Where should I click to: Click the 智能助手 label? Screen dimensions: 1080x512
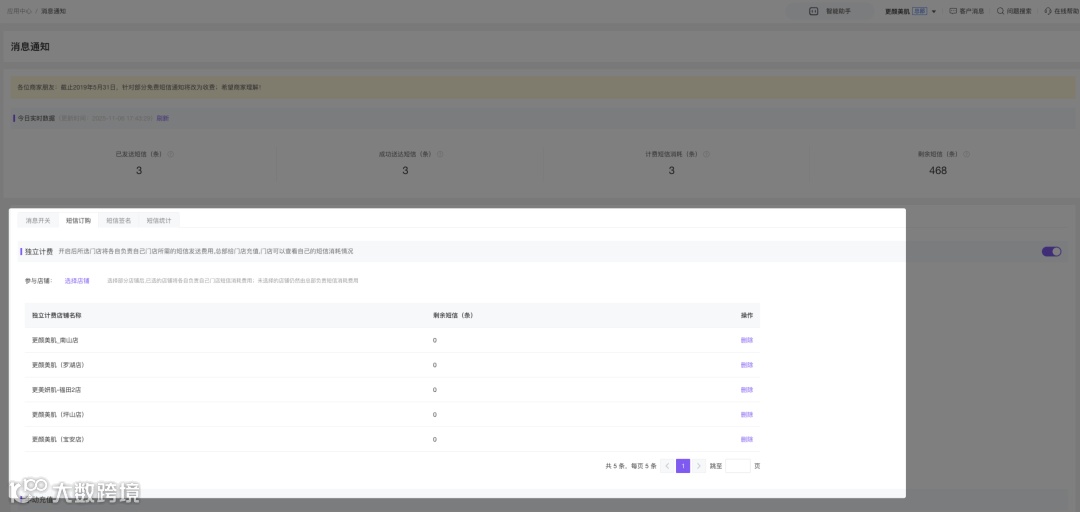(838, 12)
